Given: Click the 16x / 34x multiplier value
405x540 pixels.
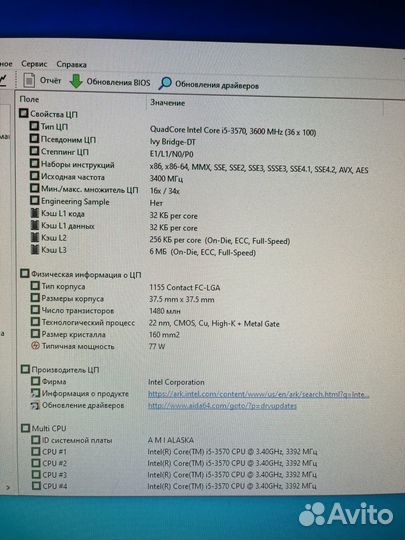Looking at the screenshot, I should pos(165,191).
